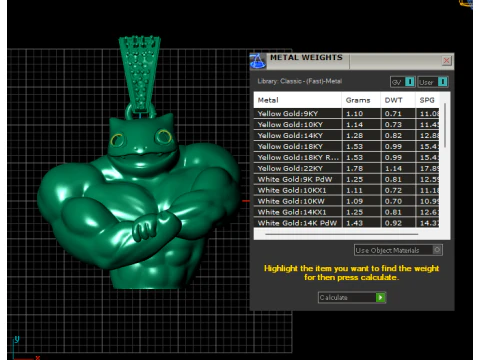480x360 pixels.
Task: Click the Calculate button
Action: (352, 297)
